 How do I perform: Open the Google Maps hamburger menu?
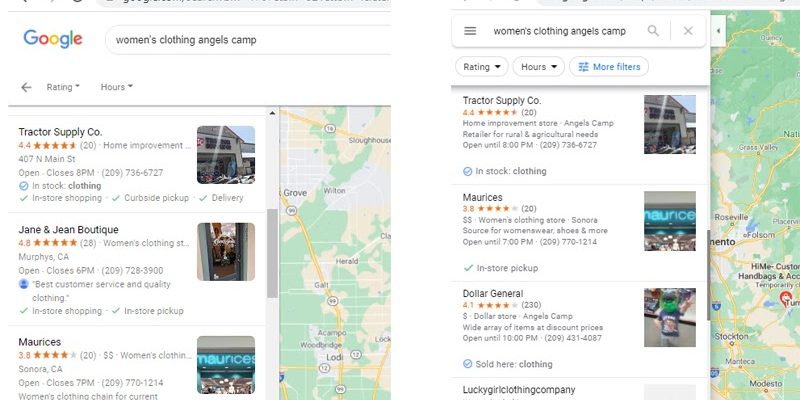tap(470, 31)
